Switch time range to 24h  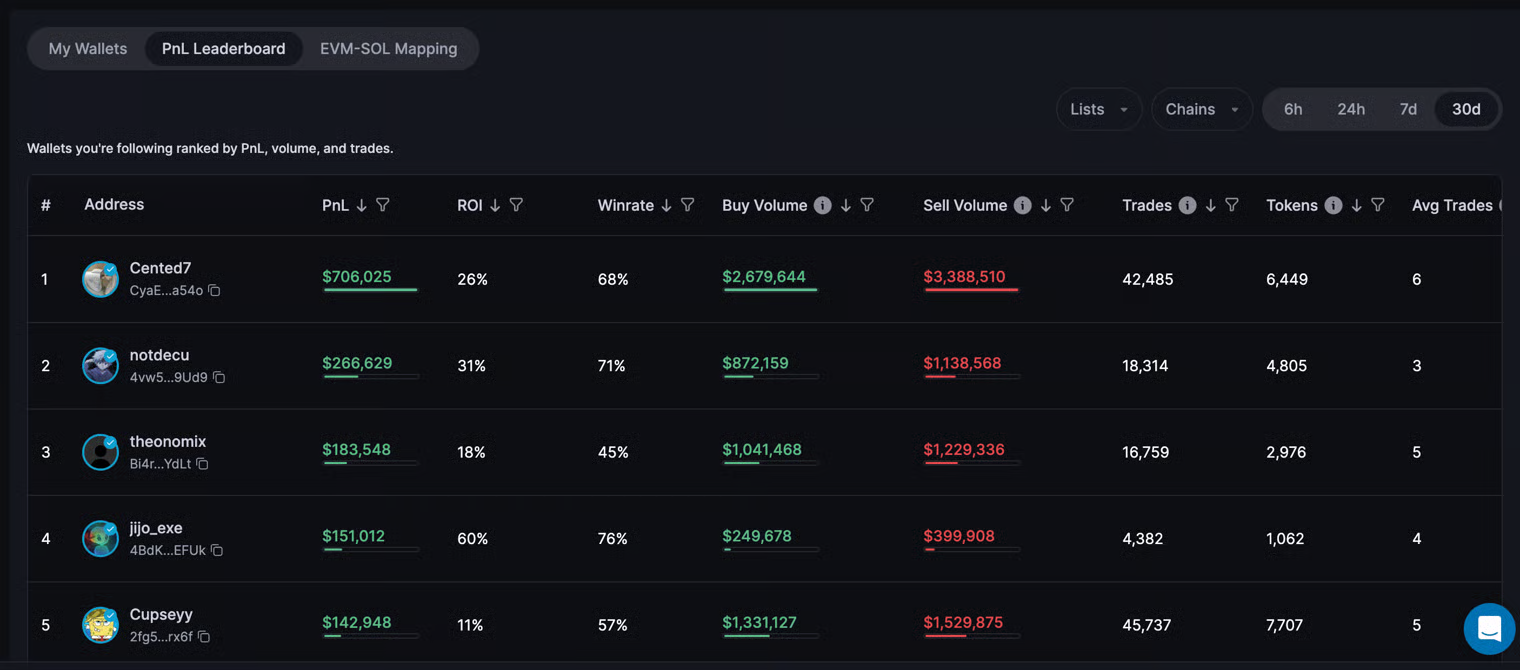pos(1351,109)
